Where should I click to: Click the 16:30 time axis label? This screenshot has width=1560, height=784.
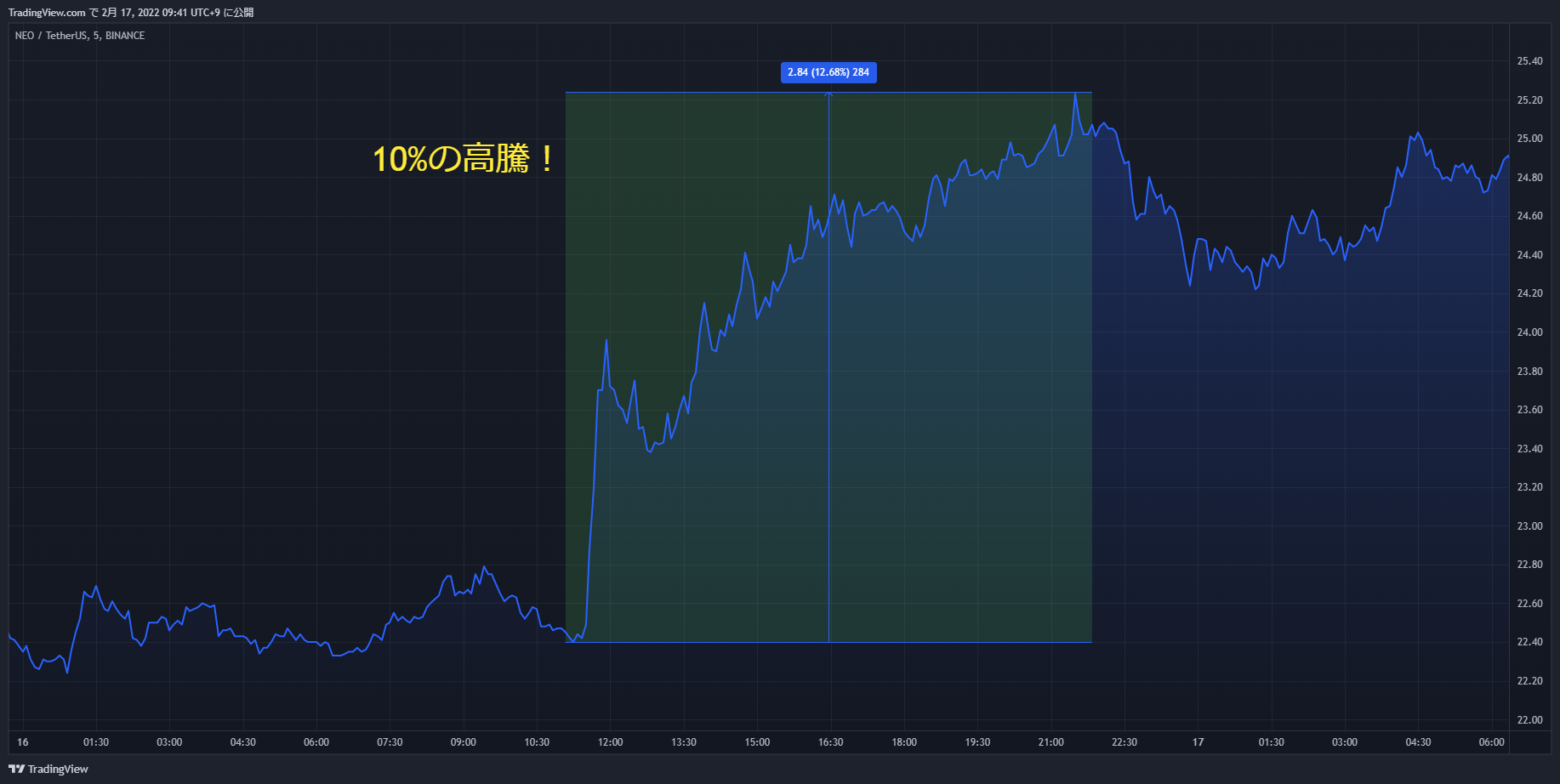[x=831, y=742]
